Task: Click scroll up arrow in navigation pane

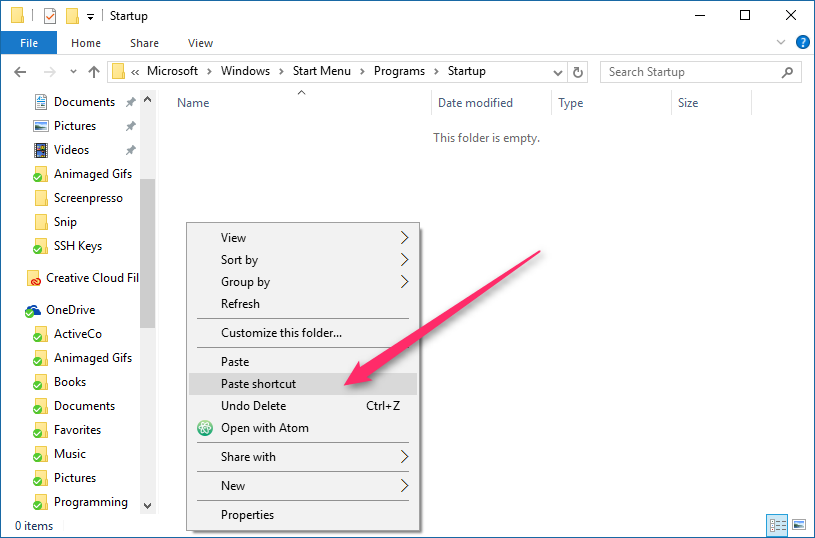Action: [148, 99]
